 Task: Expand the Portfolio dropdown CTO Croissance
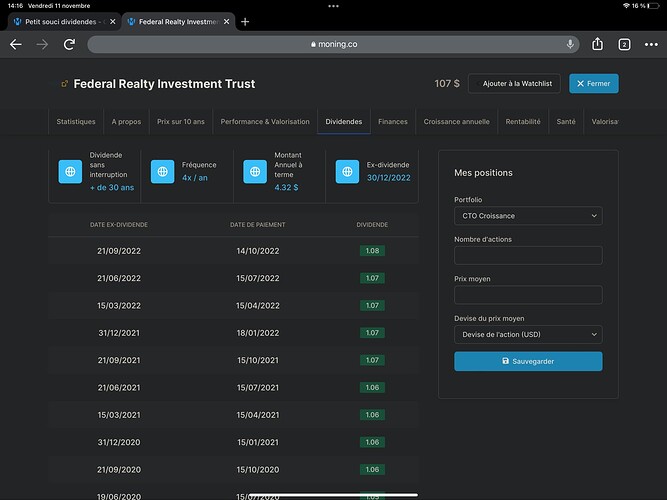click(x=528, y=216)
